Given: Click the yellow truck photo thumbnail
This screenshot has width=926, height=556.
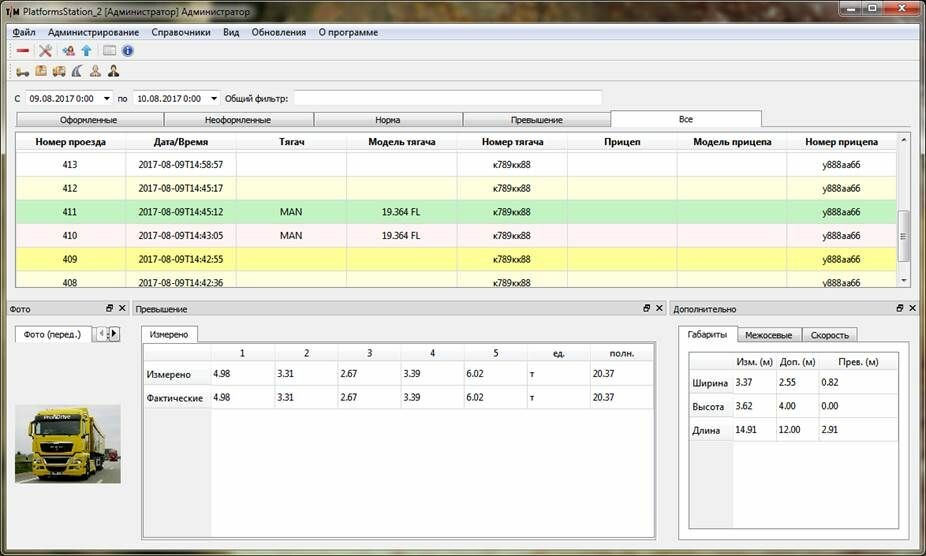Looking at the screenshot, I should pos(68,443).
